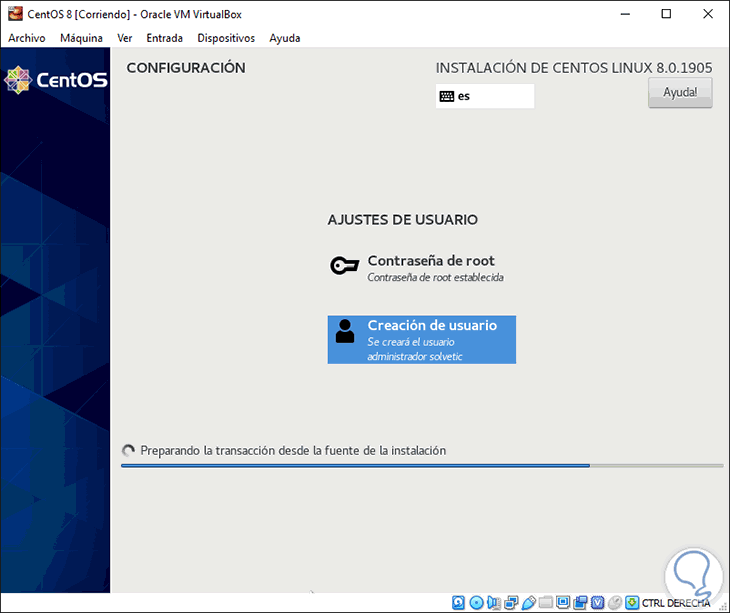This screenshot has width=730, height=613.
Task: Select the es keyboard layout indicator
Action: click(485, 96)
